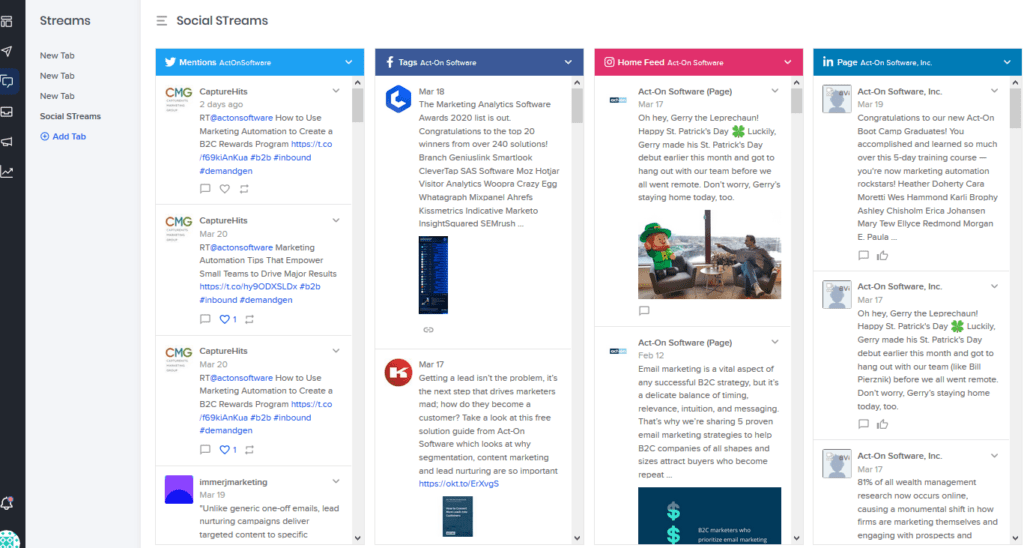Open chevron on LinkedIn Mar 19 post

(994, 91)
